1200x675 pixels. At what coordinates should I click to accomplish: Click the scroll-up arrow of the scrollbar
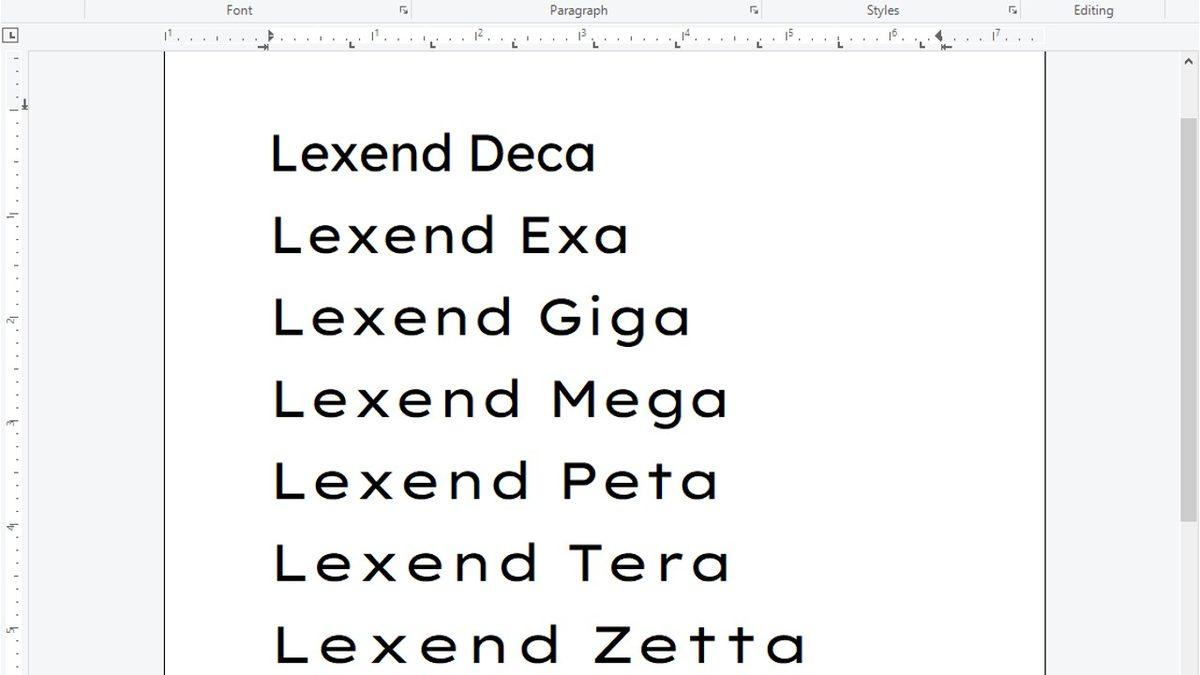1188,62
